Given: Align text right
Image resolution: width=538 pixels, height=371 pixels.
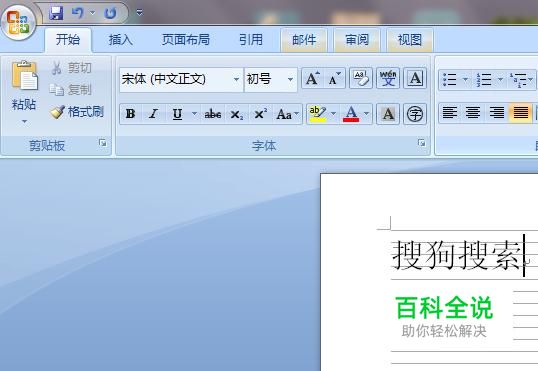Looking at the screenshot, I should tap(496, 113).
